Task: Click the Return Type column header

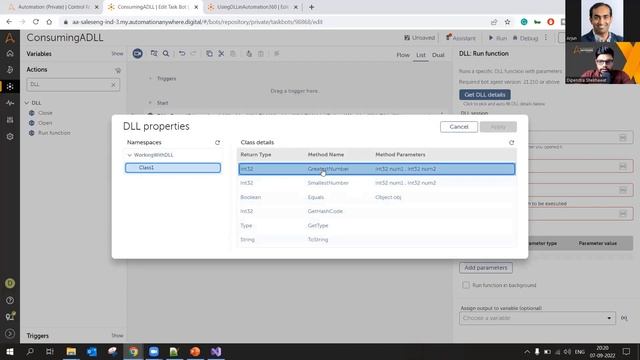Action: click(256, 155)
